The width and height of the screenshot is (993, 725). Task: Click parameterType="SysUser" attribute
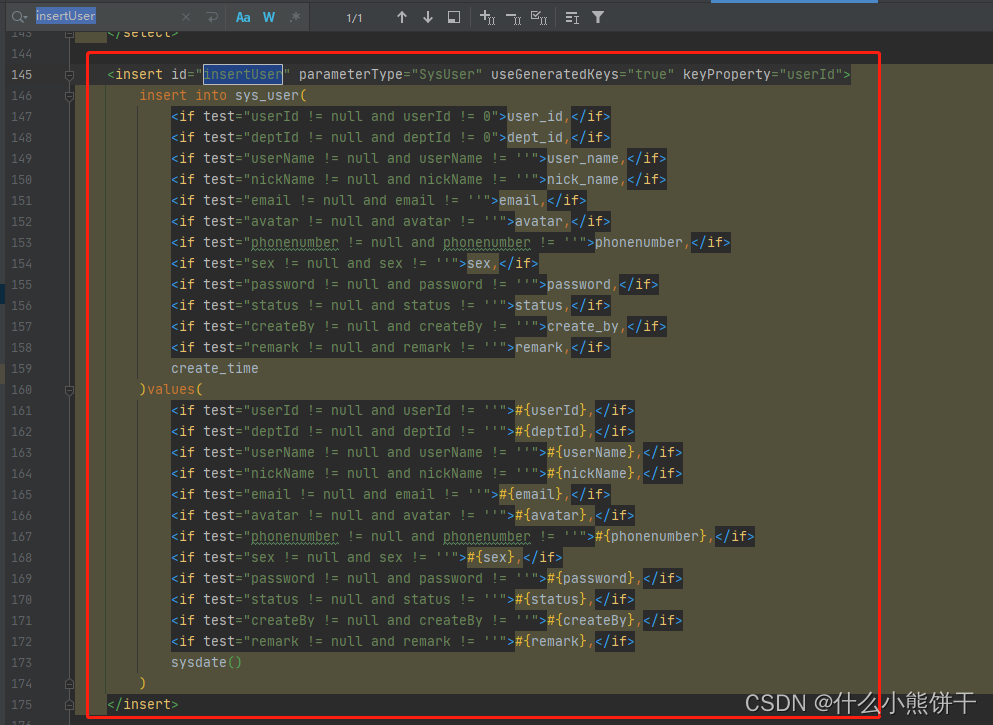390,75
